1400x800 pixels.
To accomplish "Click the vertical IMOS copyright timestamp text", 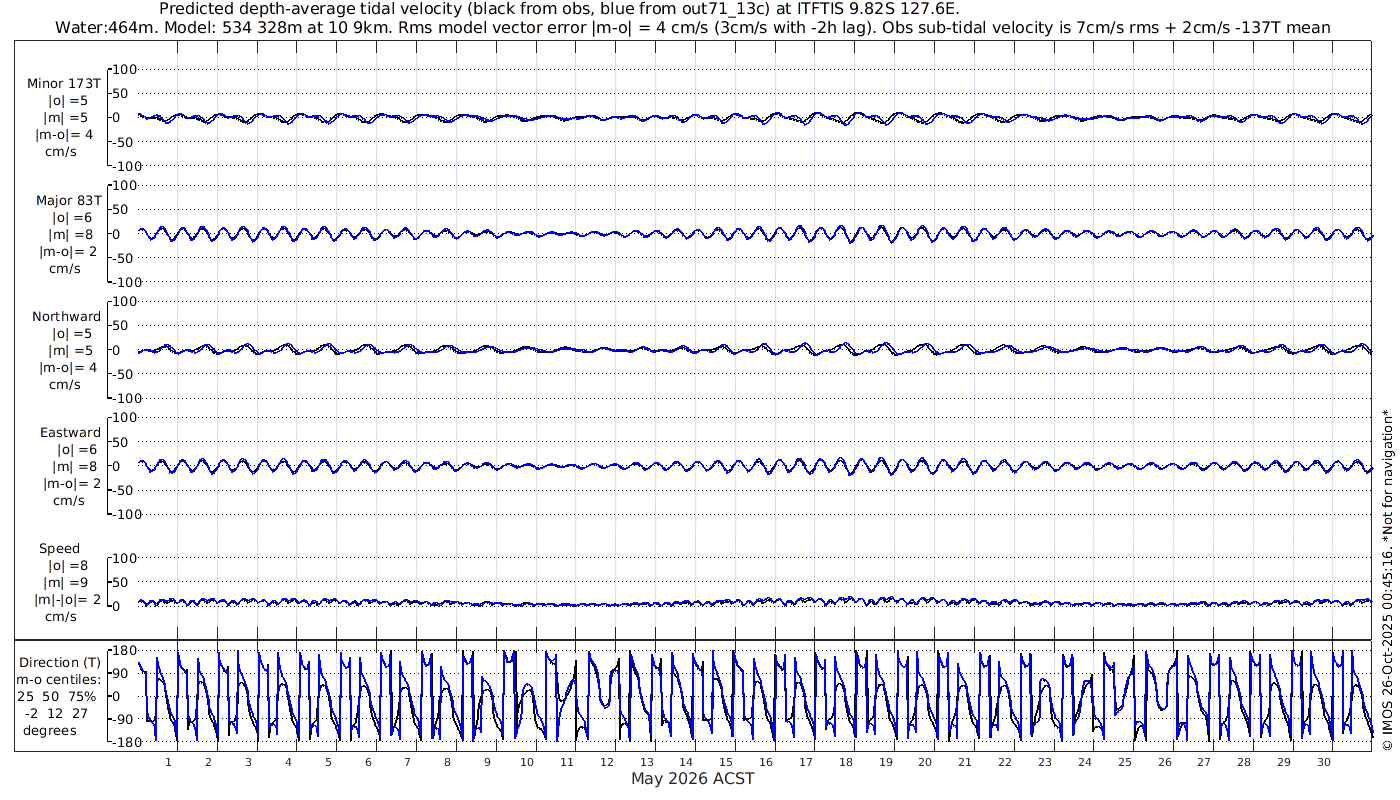I will pos(1387,580).
